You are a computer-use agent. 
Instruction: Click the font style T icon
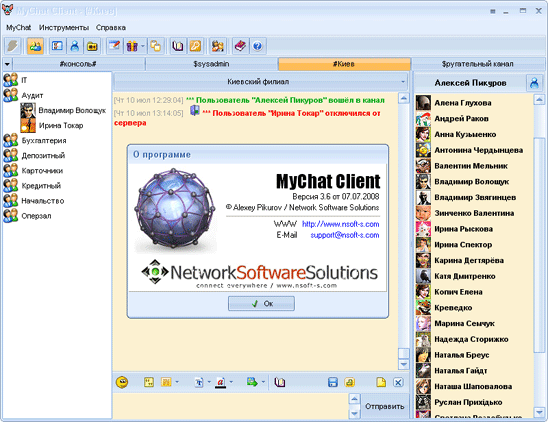(x=199, y=382)
